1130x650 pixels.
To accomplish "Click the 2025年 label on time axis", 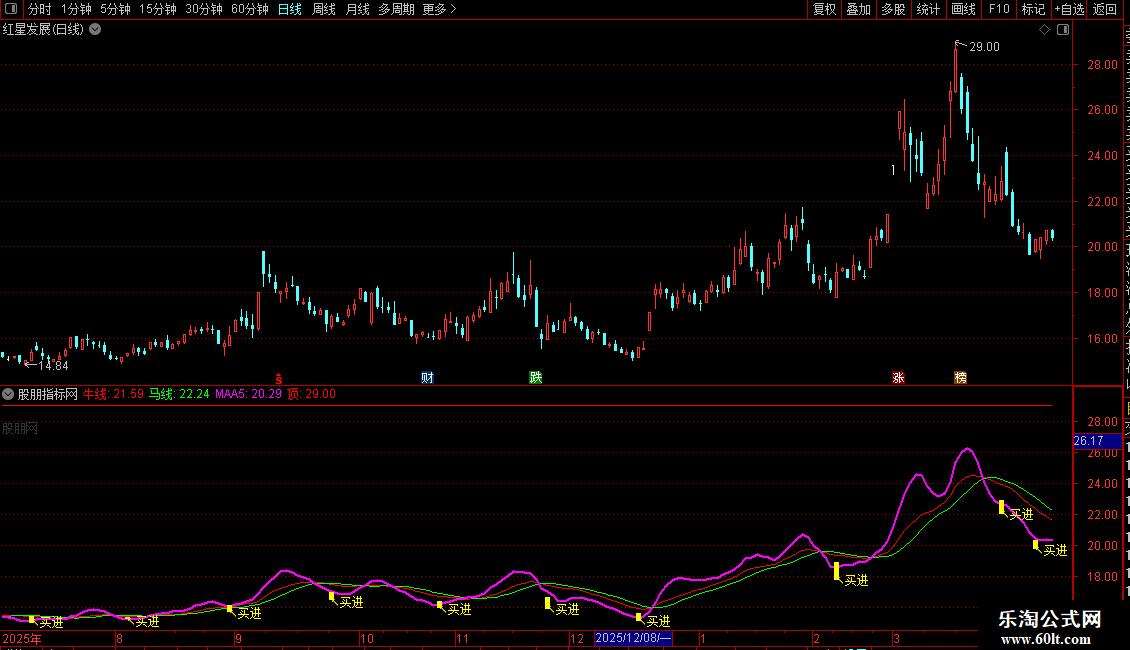I will (22, 638).
